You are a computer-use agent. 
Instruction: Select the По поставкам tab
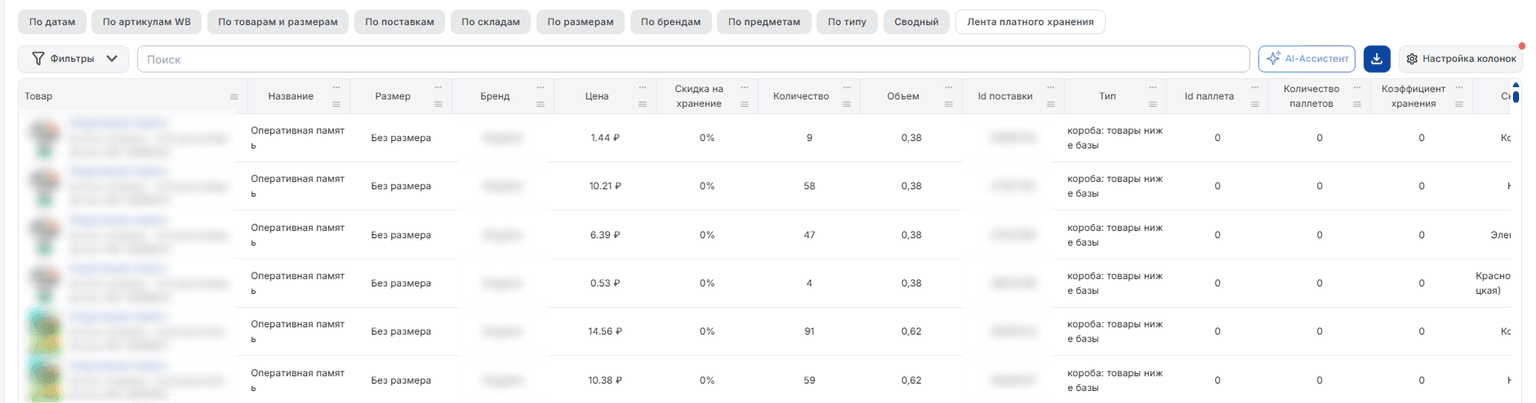click(x=398, y=22)
